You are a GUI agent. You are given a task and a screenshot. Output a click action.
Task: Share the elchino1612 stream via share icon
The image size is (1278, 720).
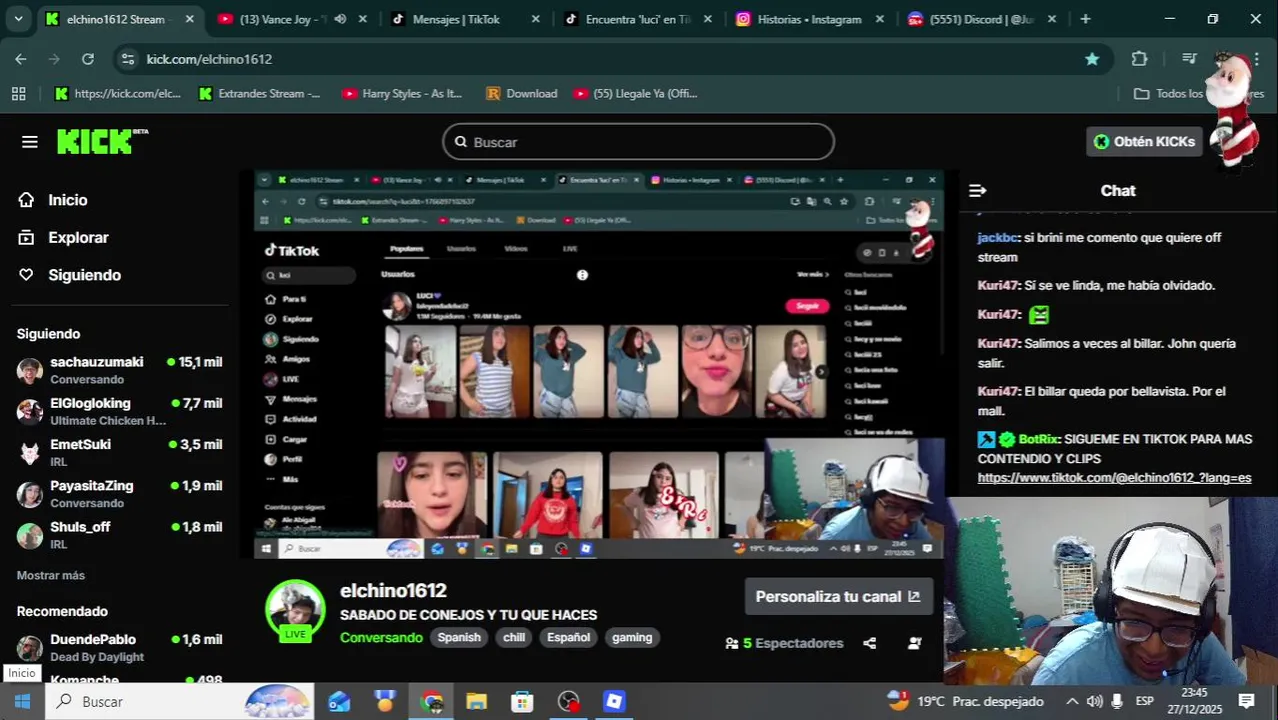869,643
